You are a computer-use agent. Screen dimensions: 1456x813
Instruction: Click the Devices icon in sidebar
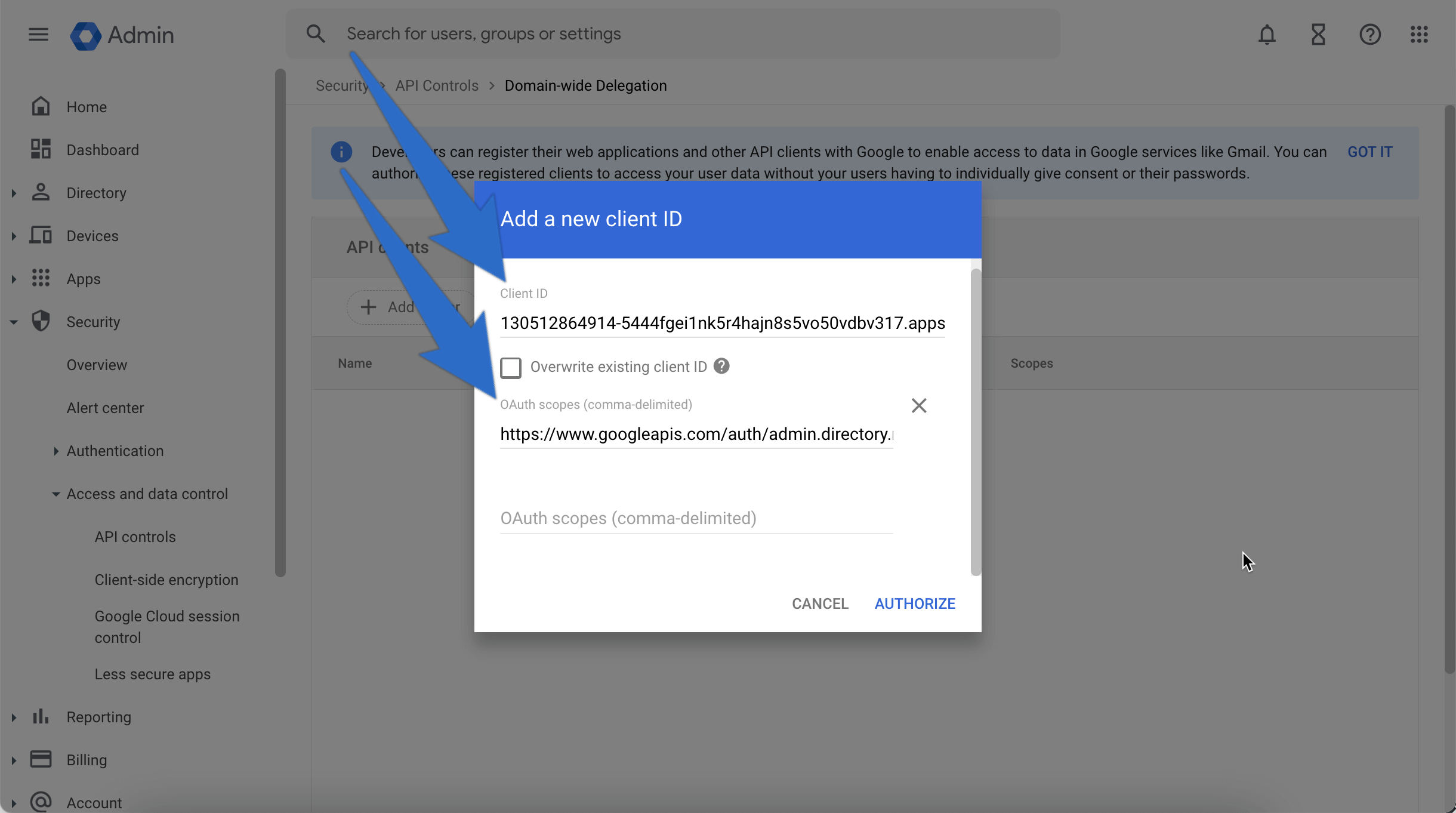41,235
